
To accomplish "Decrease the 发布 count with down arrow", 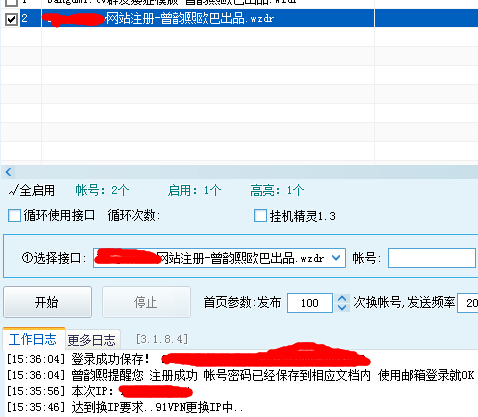I will (342, 307).
